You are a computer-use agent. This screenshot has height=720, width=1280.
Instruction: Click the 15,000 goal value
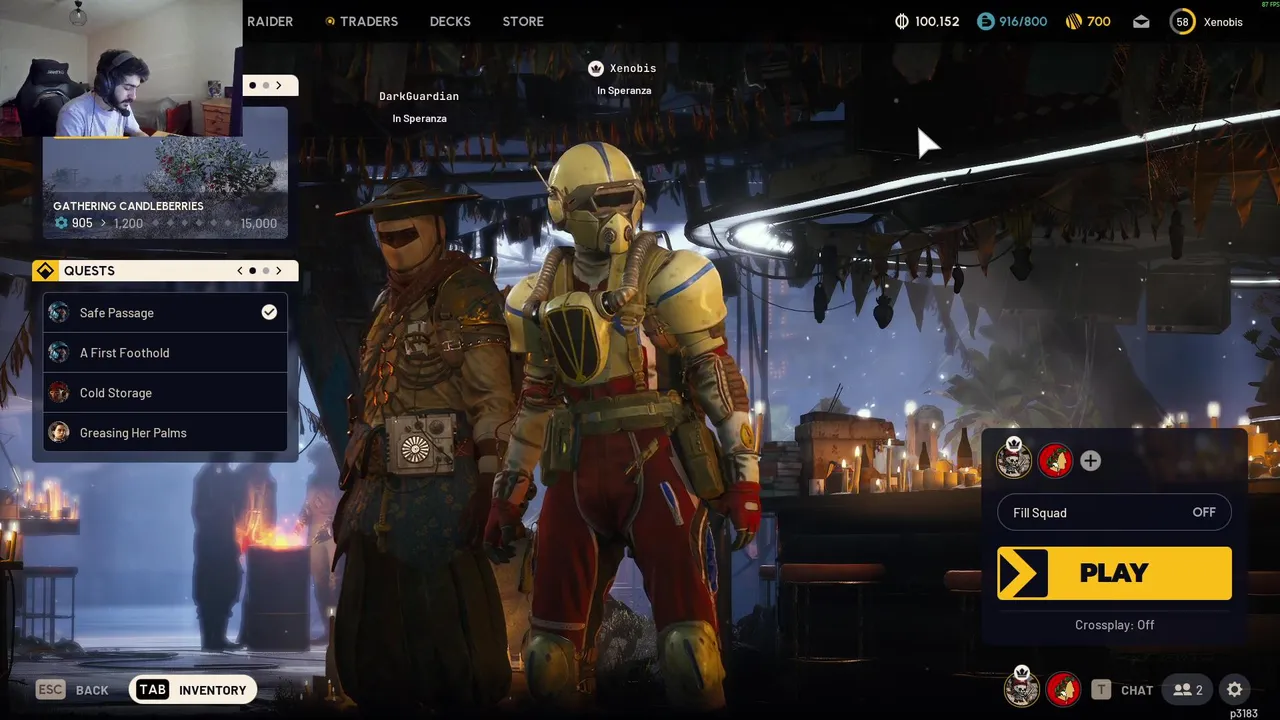(x=258, y=223)
